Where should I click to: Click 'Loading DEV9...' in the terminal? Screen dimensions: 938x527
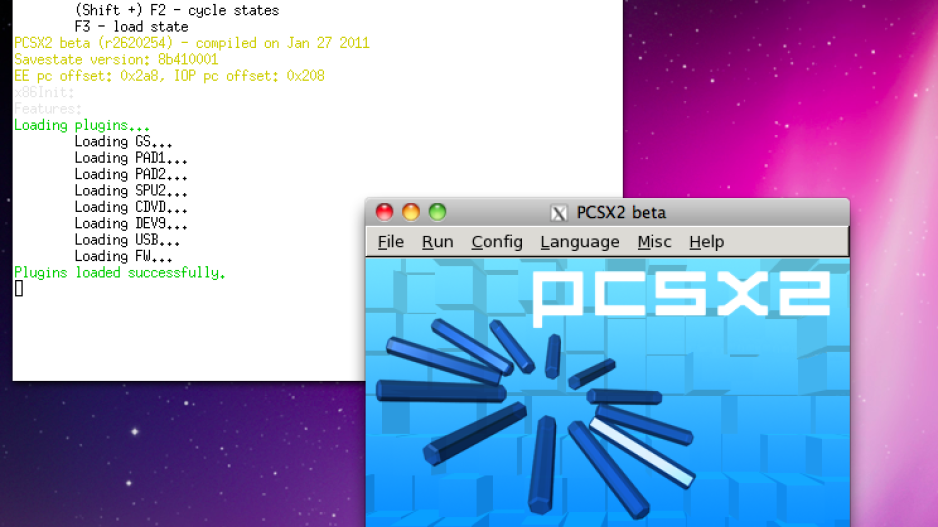tap(131, 224)
